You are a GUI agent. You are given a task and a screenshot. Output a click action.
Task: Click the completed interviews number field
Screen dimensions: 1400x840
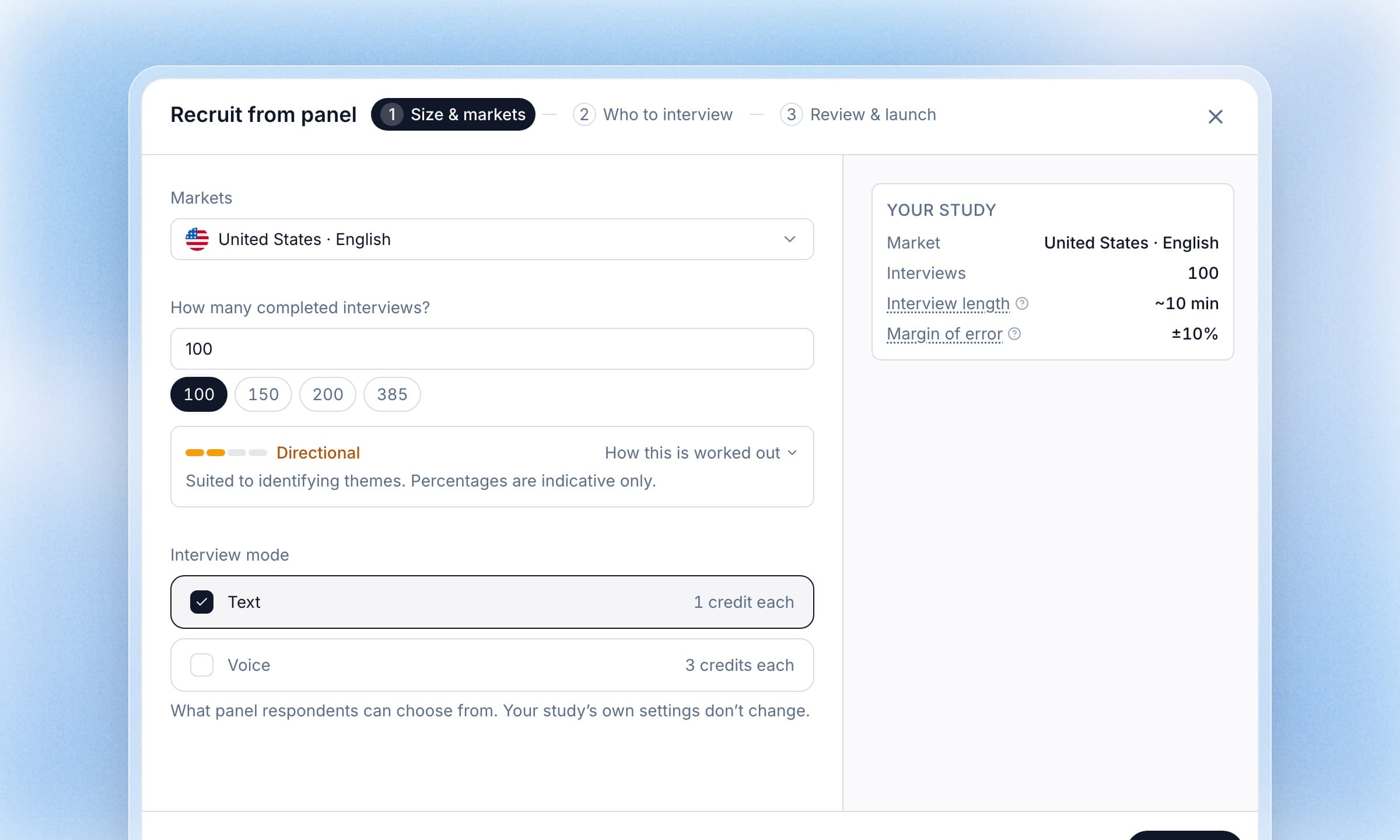coord(492,349)
